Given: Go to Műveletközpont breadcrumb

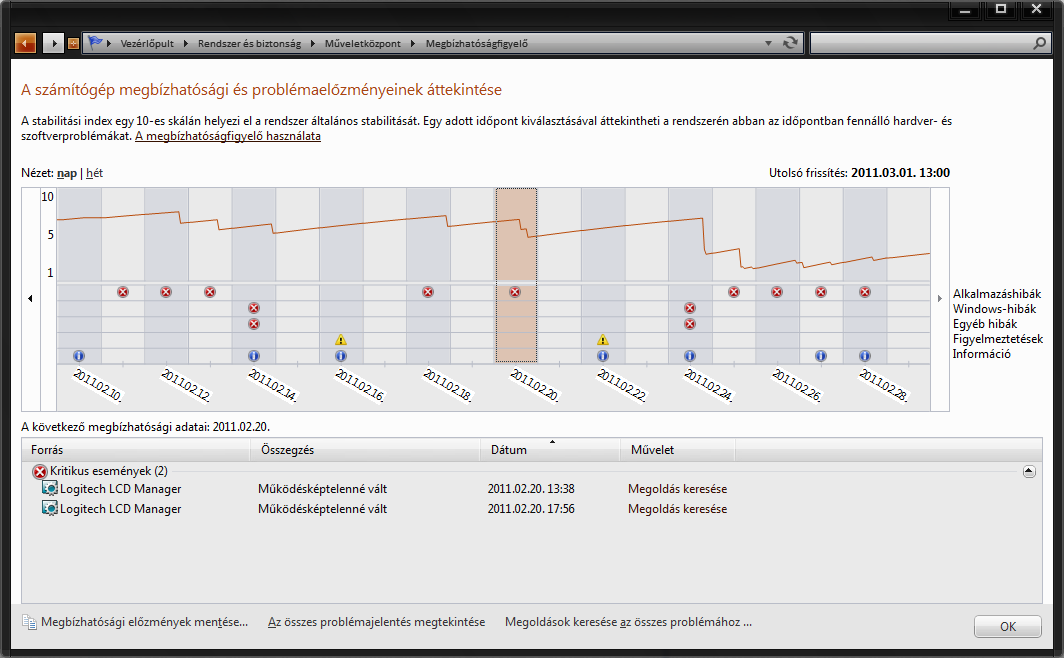Looking at the screenshot, I should (x=362, y=43).
